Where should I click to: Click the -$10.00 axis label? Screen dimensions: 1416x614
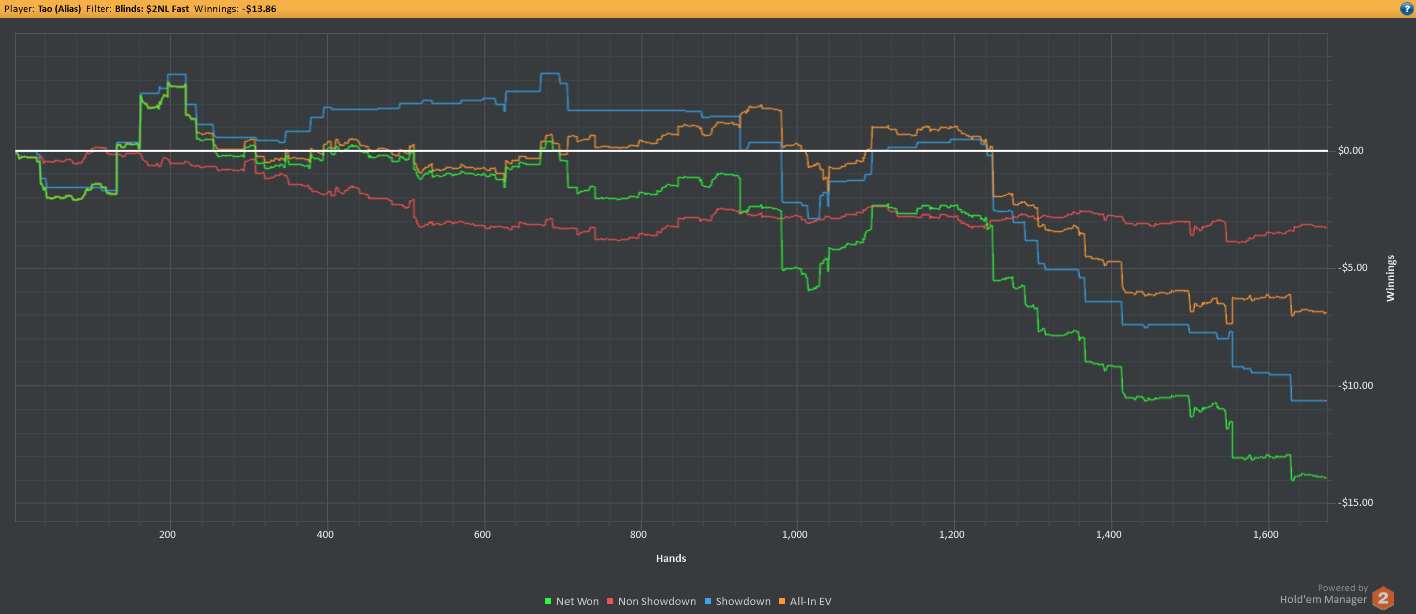point(1355,386)
